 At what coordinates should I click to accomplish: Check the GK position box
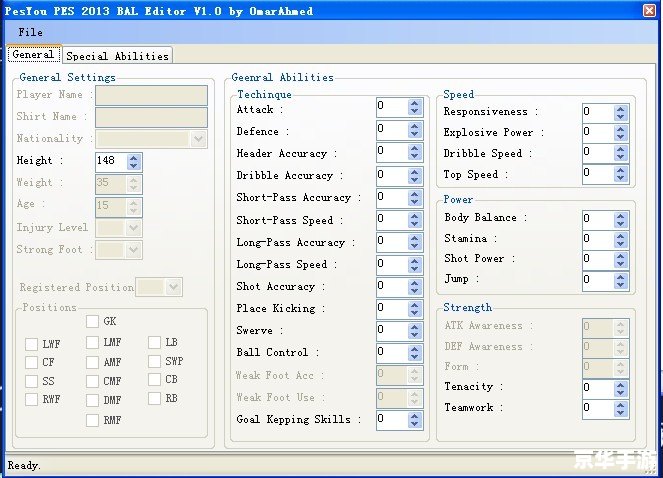pos(92,321)
